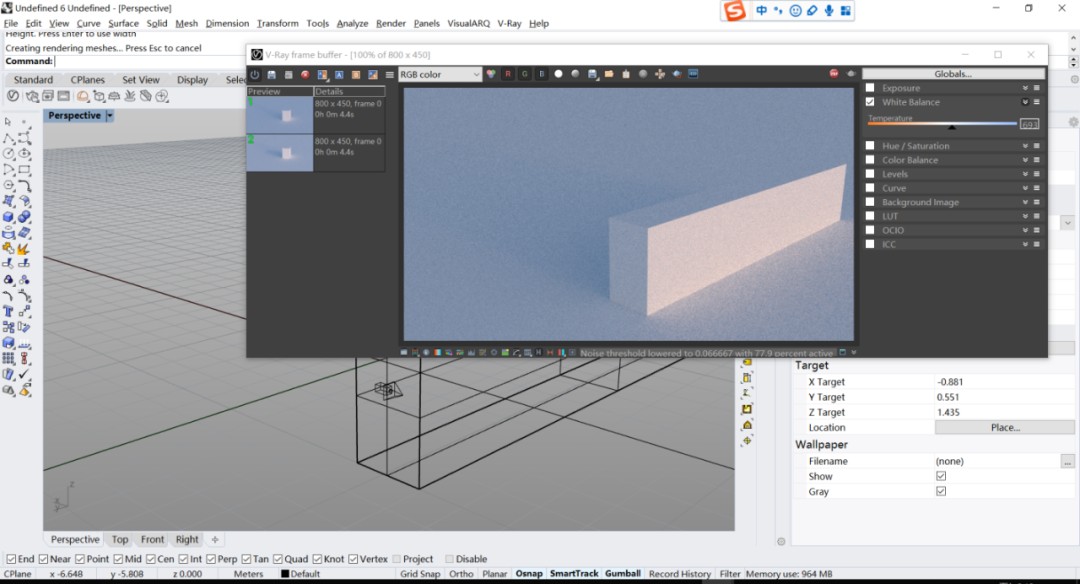Enable the Exposure correction checkbox
The height and width of the screenshot is (584, 1080).
(x=870, y=88)
